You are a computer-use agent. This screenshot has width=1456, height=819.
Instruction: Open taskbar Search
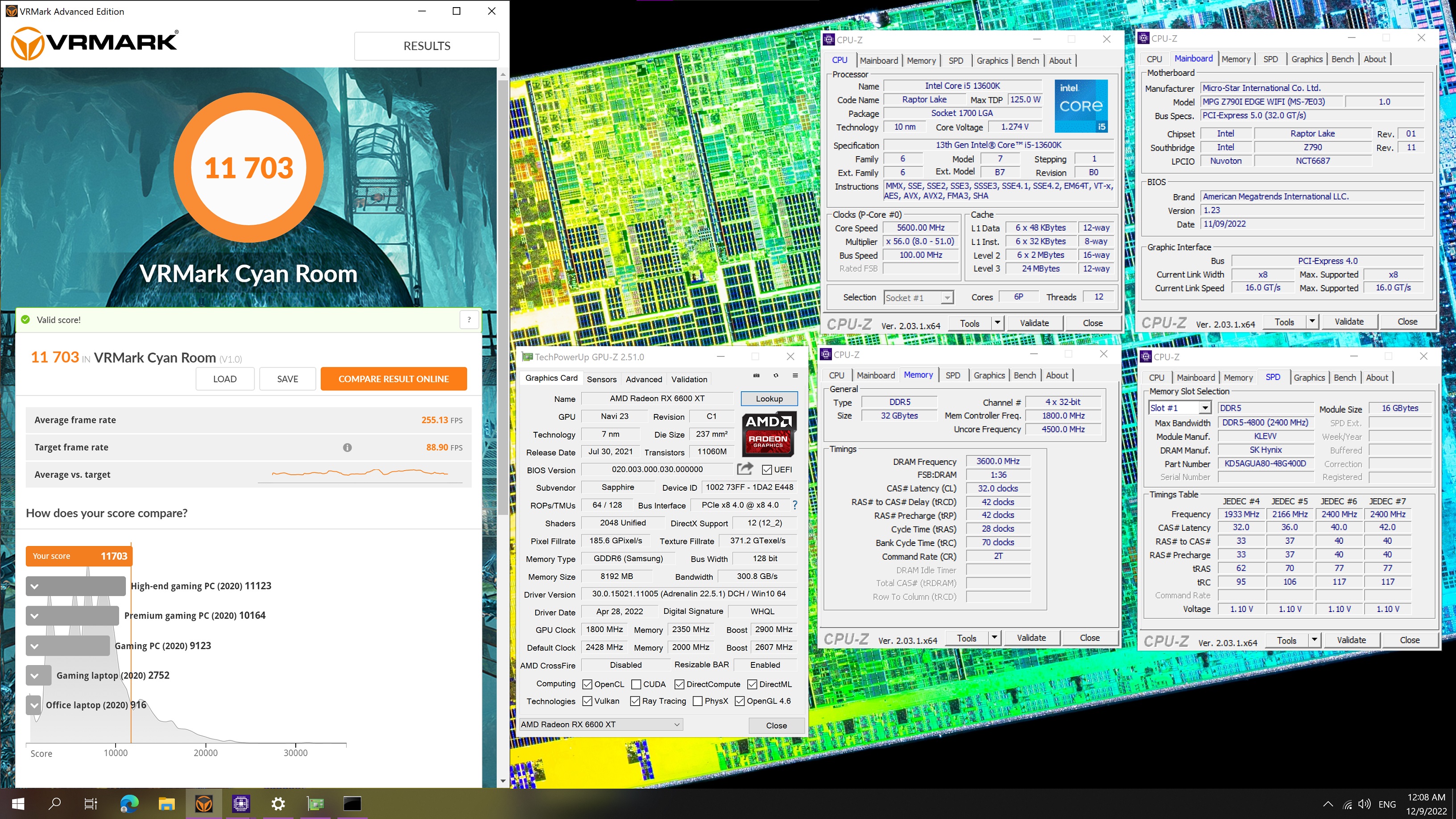[x=55, y=803]
